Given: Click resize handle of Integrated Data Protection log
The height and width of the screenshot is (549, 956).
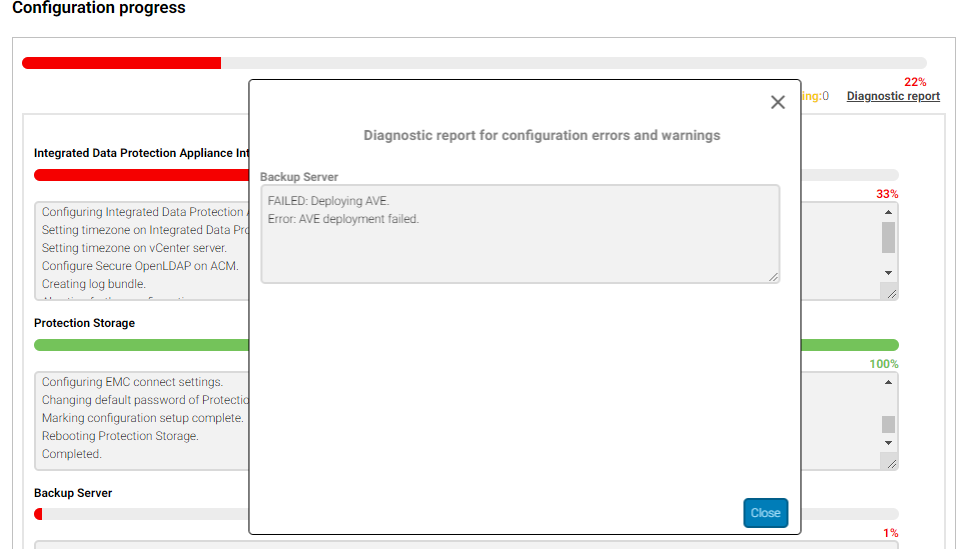Looking at the screenshot, I should [x=891, y=293].
